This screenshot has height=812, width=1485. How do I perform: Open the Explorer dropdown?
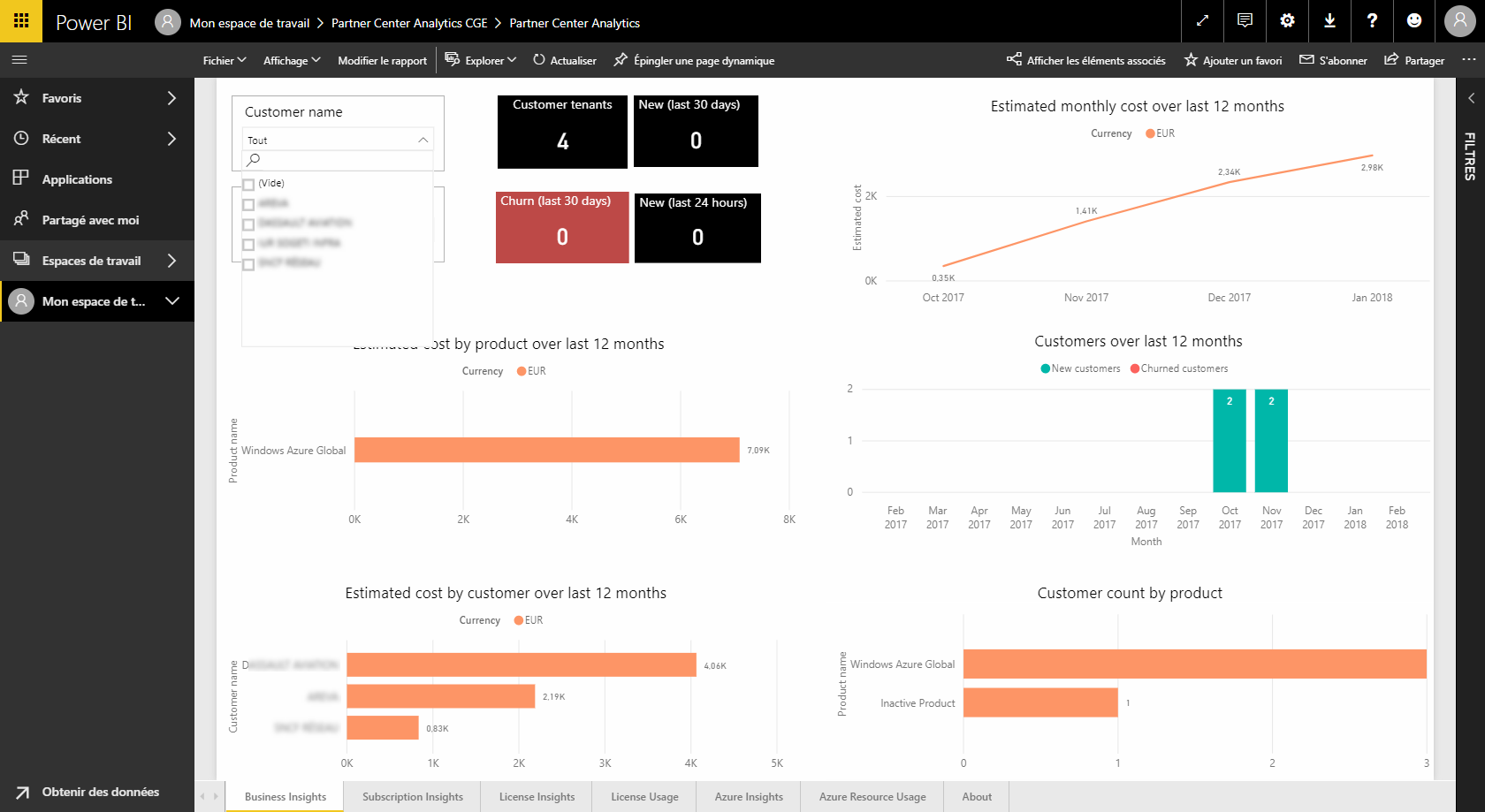(x=481, y=60)
